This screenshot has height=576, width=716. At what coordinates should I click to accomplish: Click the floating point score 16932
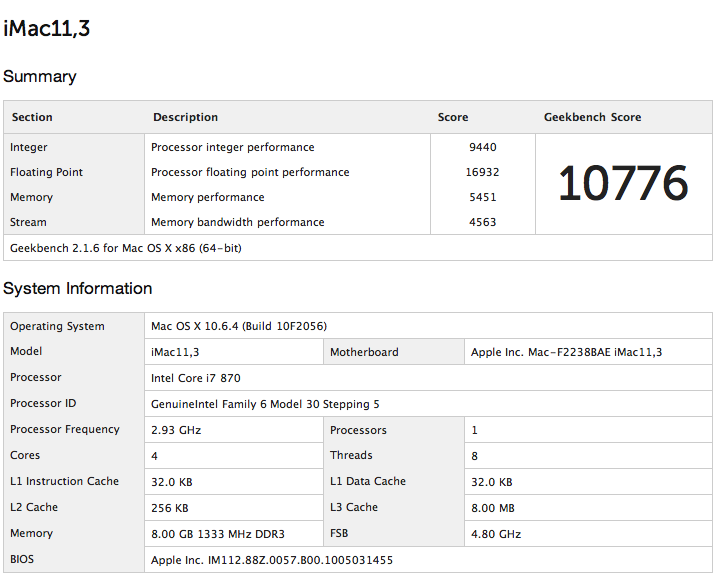(x=482, y=172)
